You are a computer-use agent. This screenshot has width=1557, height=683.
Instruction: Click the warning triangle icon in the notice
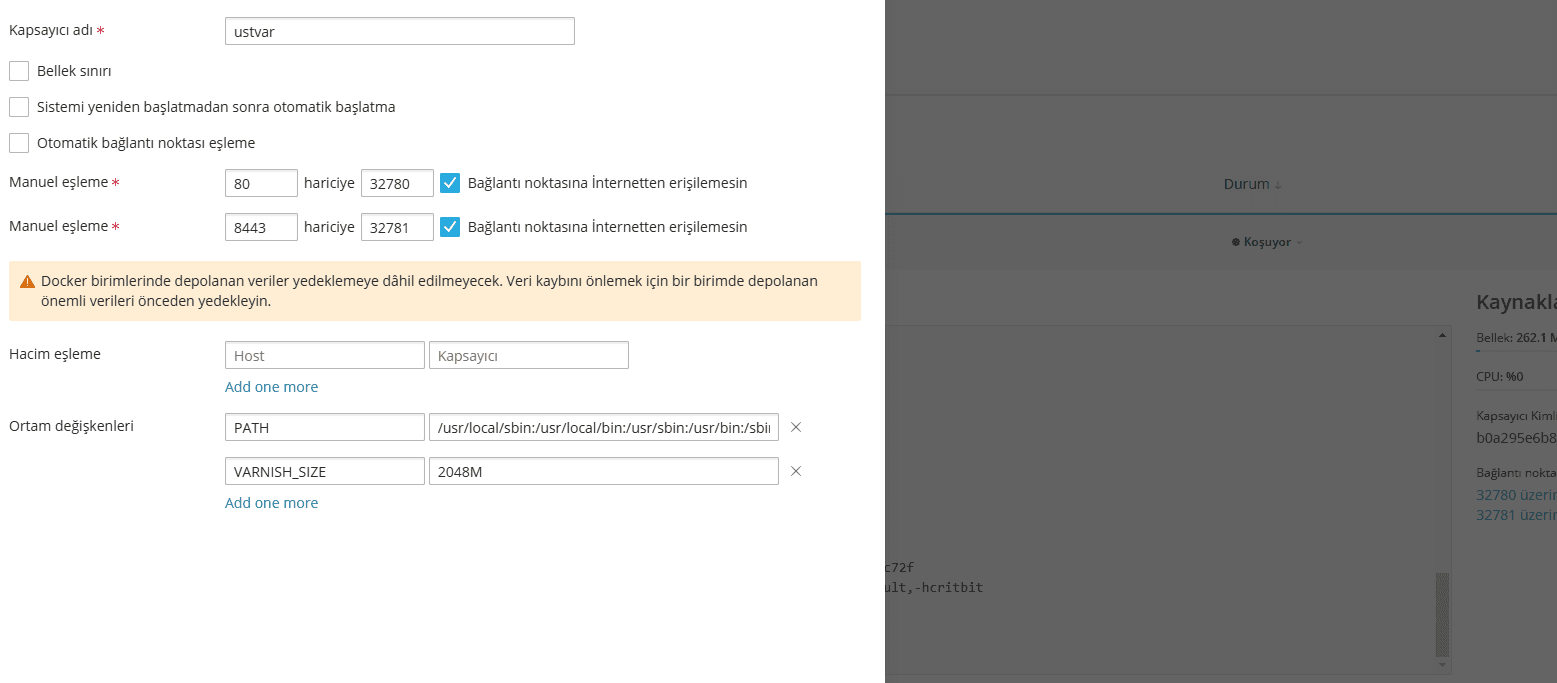pos(27,282)
